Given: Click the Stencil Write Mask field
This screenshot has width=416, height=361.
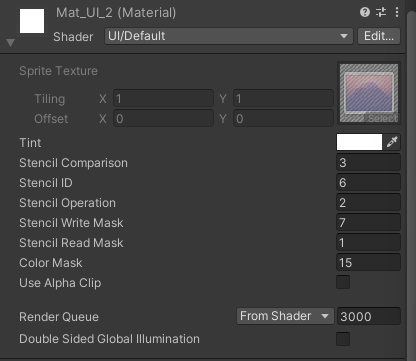Looking at the screenshot, I should click(x=368, y=223).
